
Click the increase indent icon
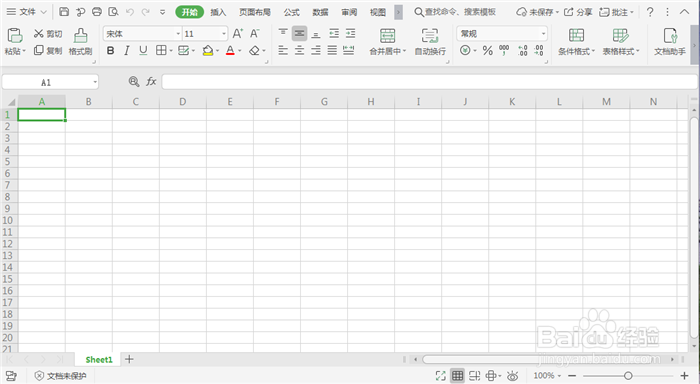click(x=350, y=33)
